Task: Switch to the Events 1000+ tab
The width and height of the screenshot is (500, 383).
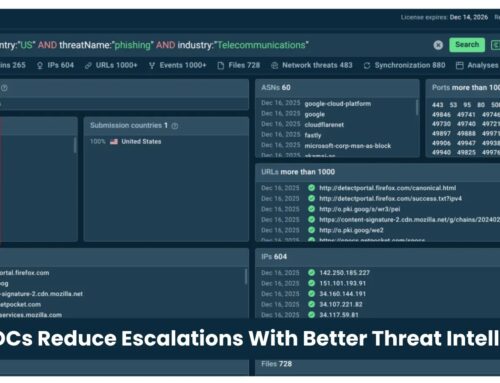Action: [178, 65]
